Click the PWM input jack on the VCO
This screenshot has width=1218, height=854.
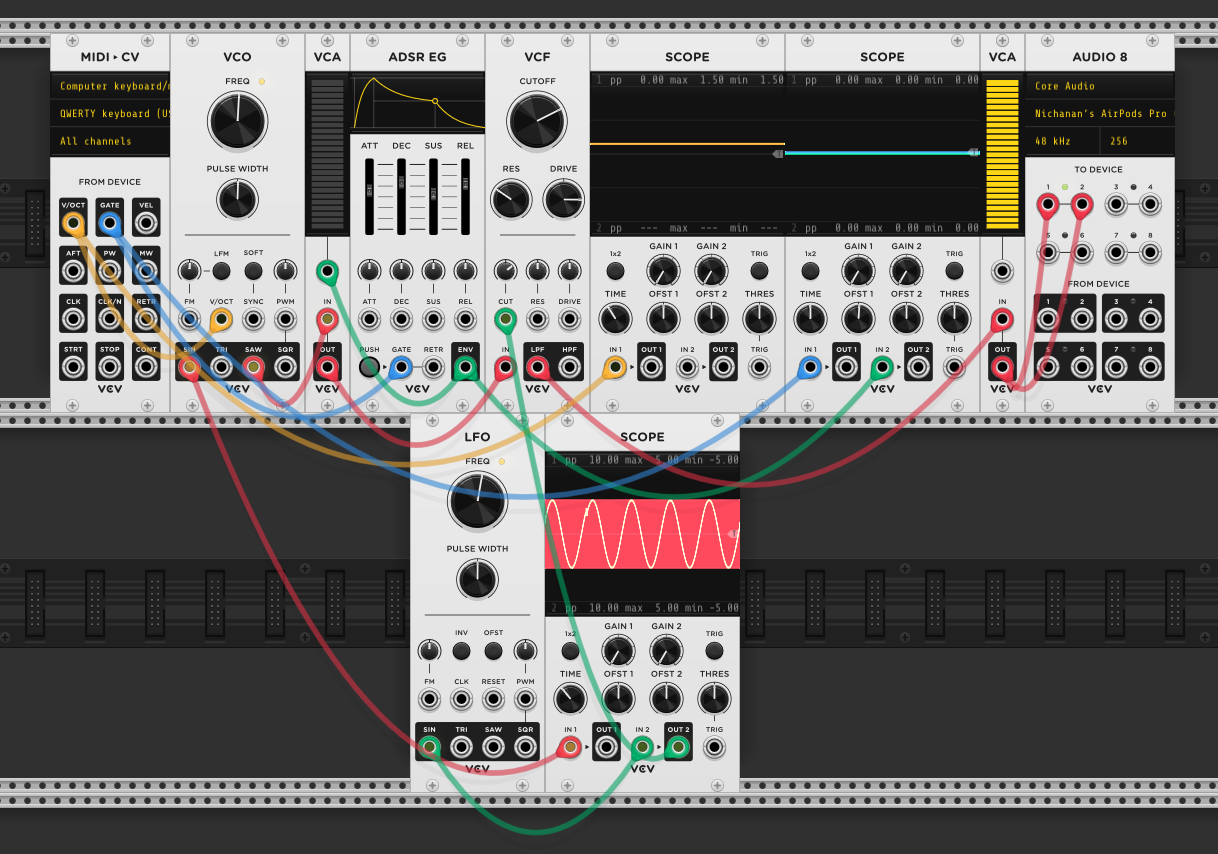pyautogui.click(x=286, y=319)
